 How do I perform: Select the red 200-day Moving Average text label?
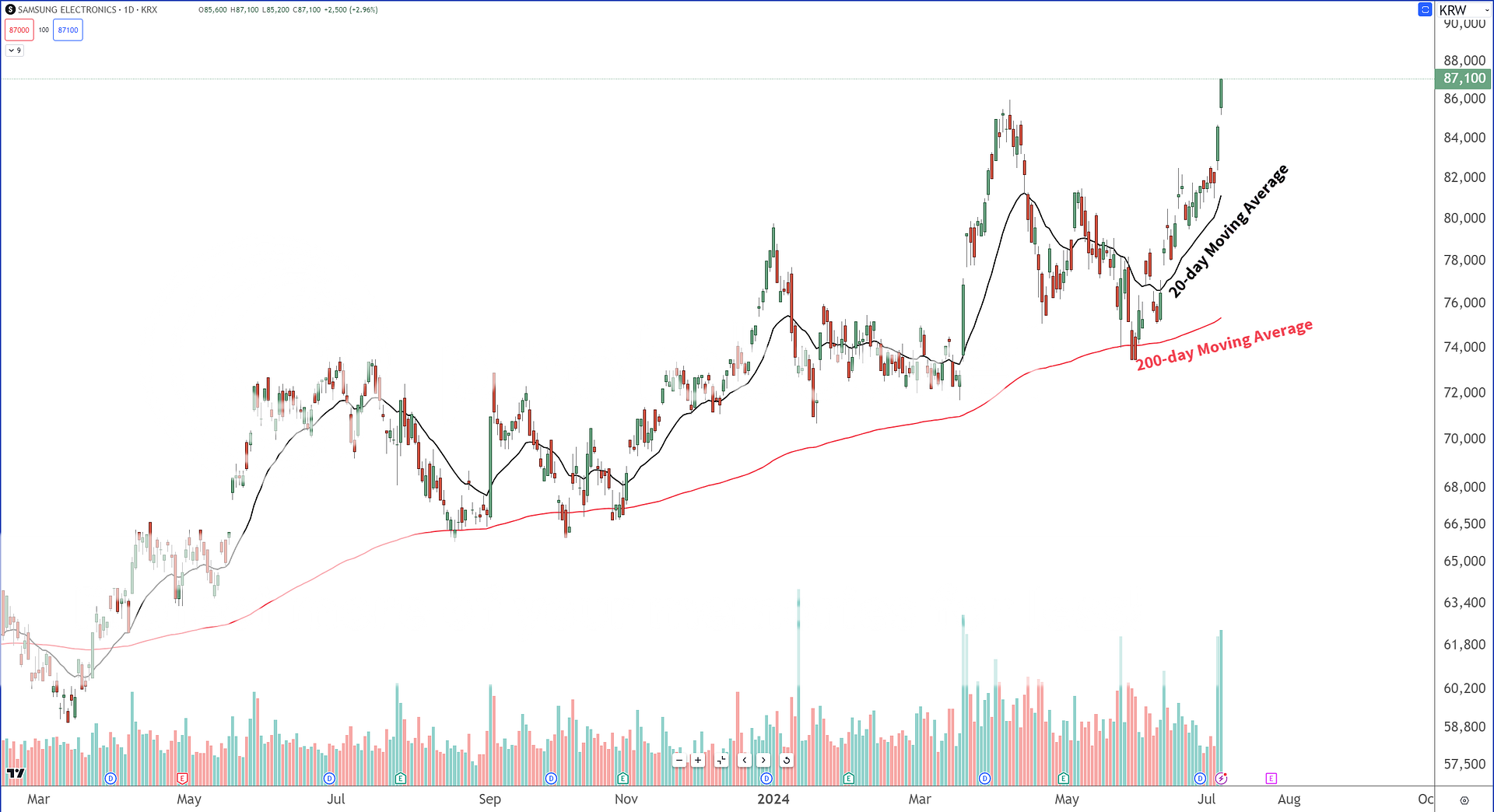point(1224,345)
